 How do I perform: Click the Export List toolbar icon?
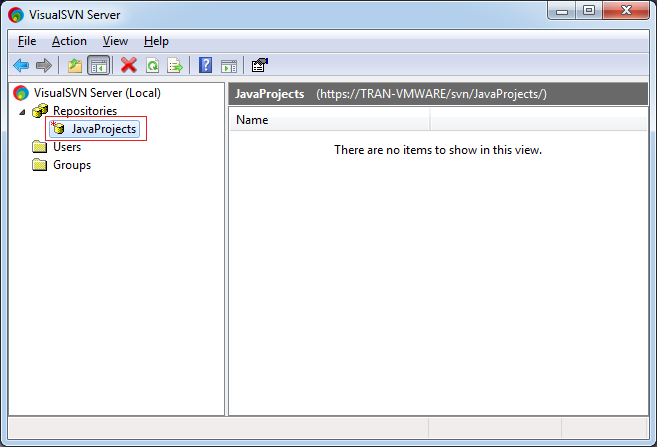pyautogui.click(x=175, y=65)
